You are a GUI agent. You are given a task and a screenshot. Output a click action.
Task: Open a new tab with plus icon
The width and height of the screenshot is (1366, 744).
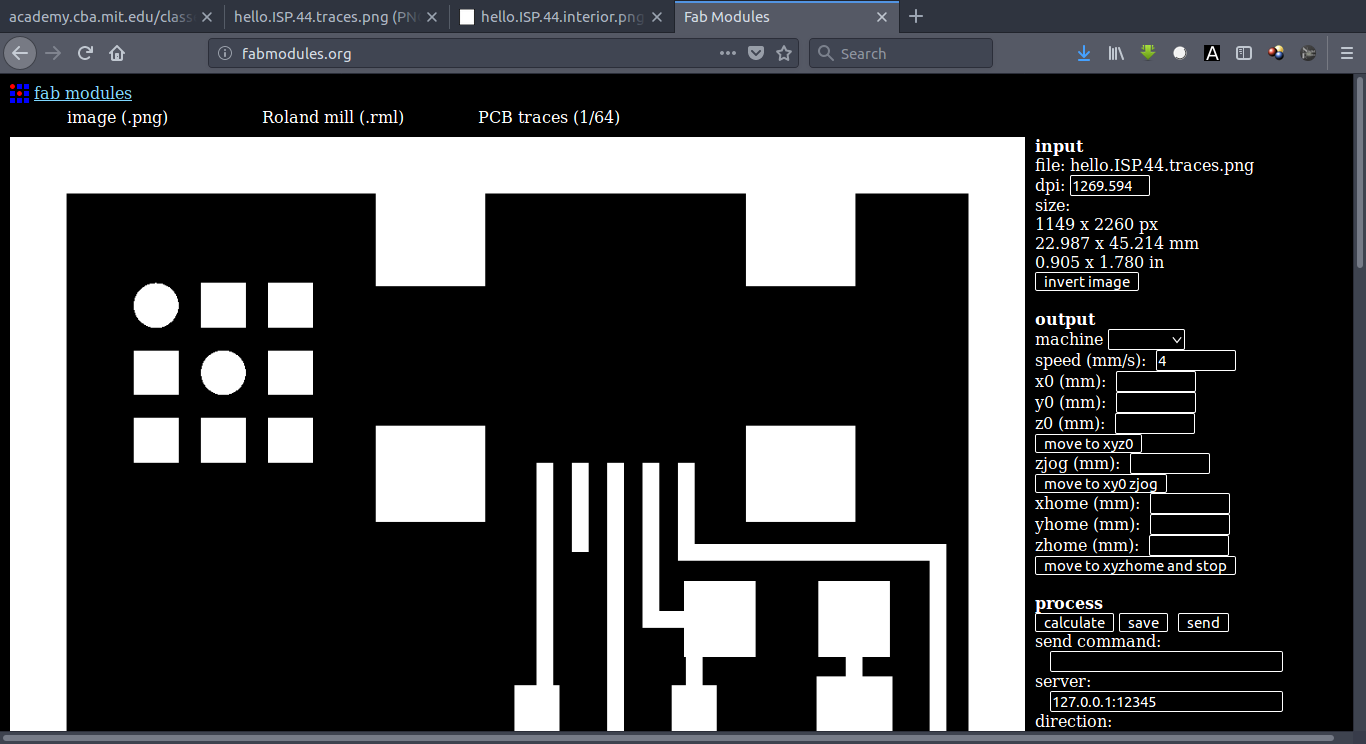(x=916, y=16)
